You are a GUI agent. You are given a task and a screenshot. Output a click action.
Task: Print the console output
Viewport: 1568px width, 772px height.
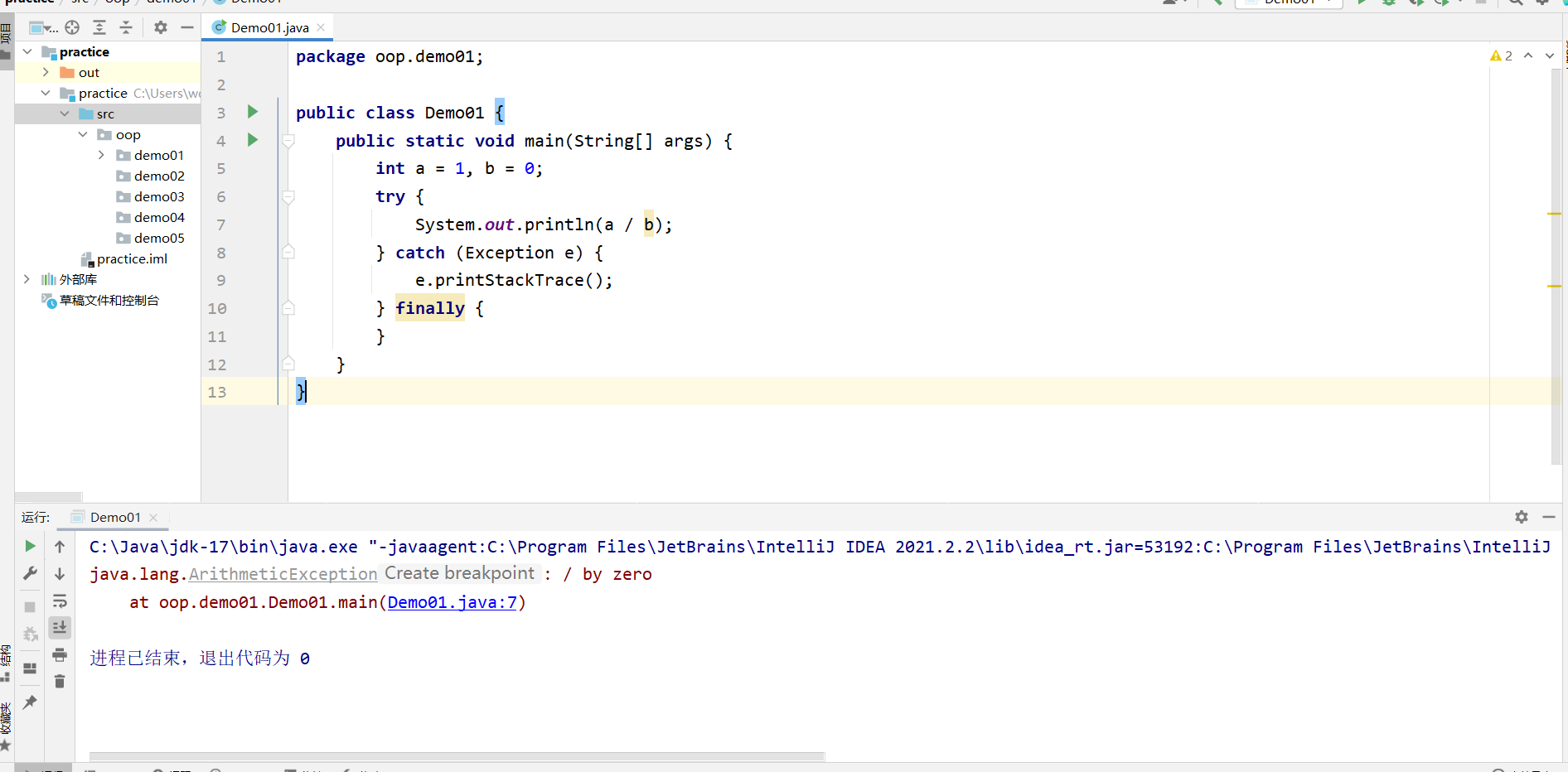click(60, 655)
